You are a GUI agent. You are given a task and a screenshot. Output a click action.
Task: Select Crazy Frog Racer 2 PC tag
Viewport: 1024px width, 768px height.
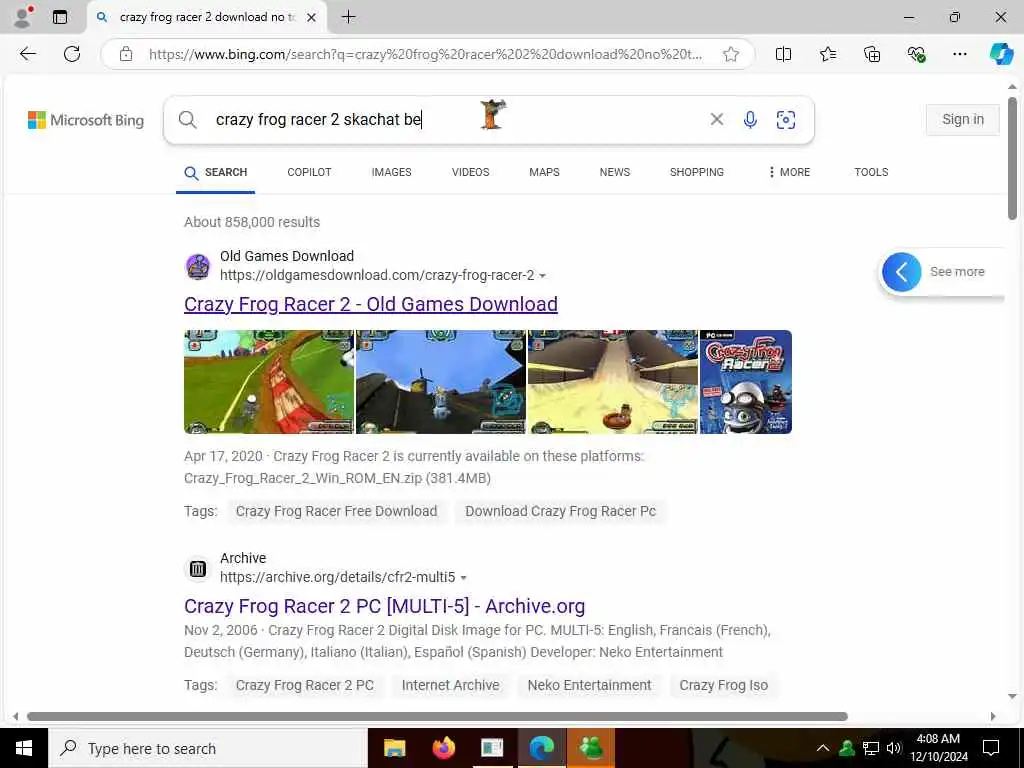coord(304,685)
